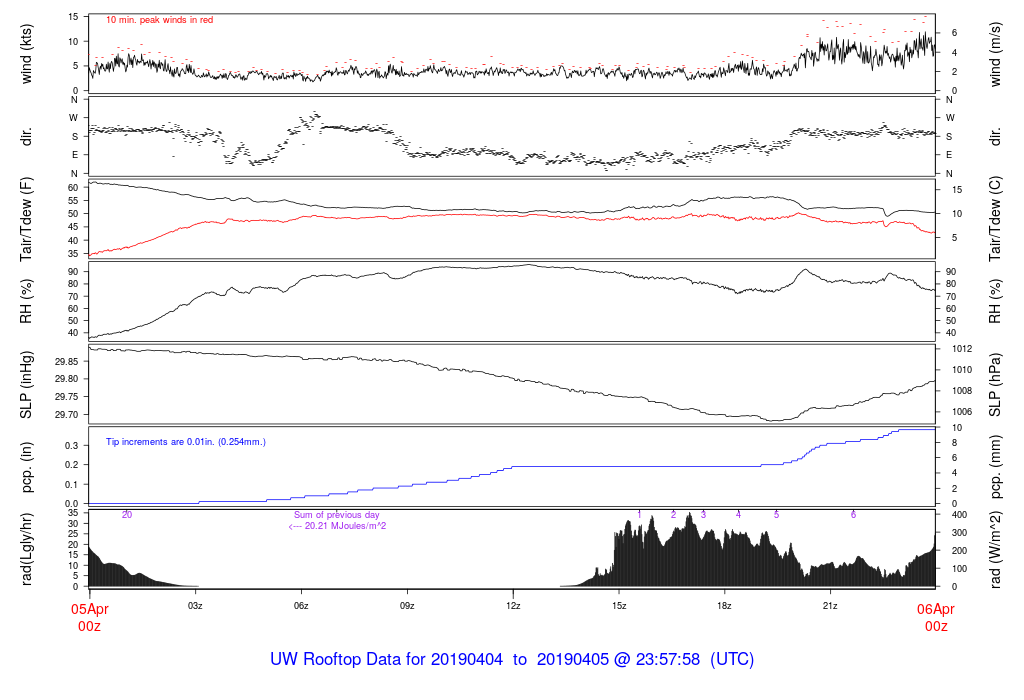Click the '03z' time axis tick
This screenshot has height=700, width=1024.
[195, 606]
